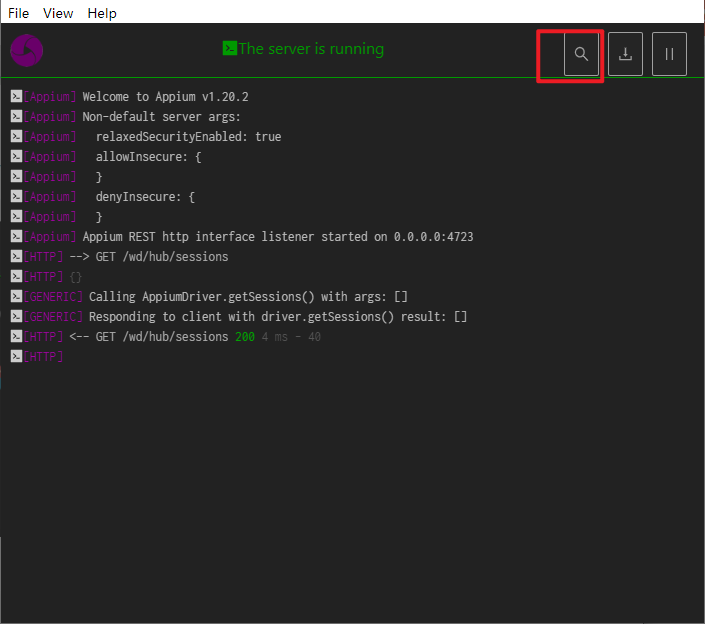Click the terminal icon on the Welcome log line

click(17, 96)
